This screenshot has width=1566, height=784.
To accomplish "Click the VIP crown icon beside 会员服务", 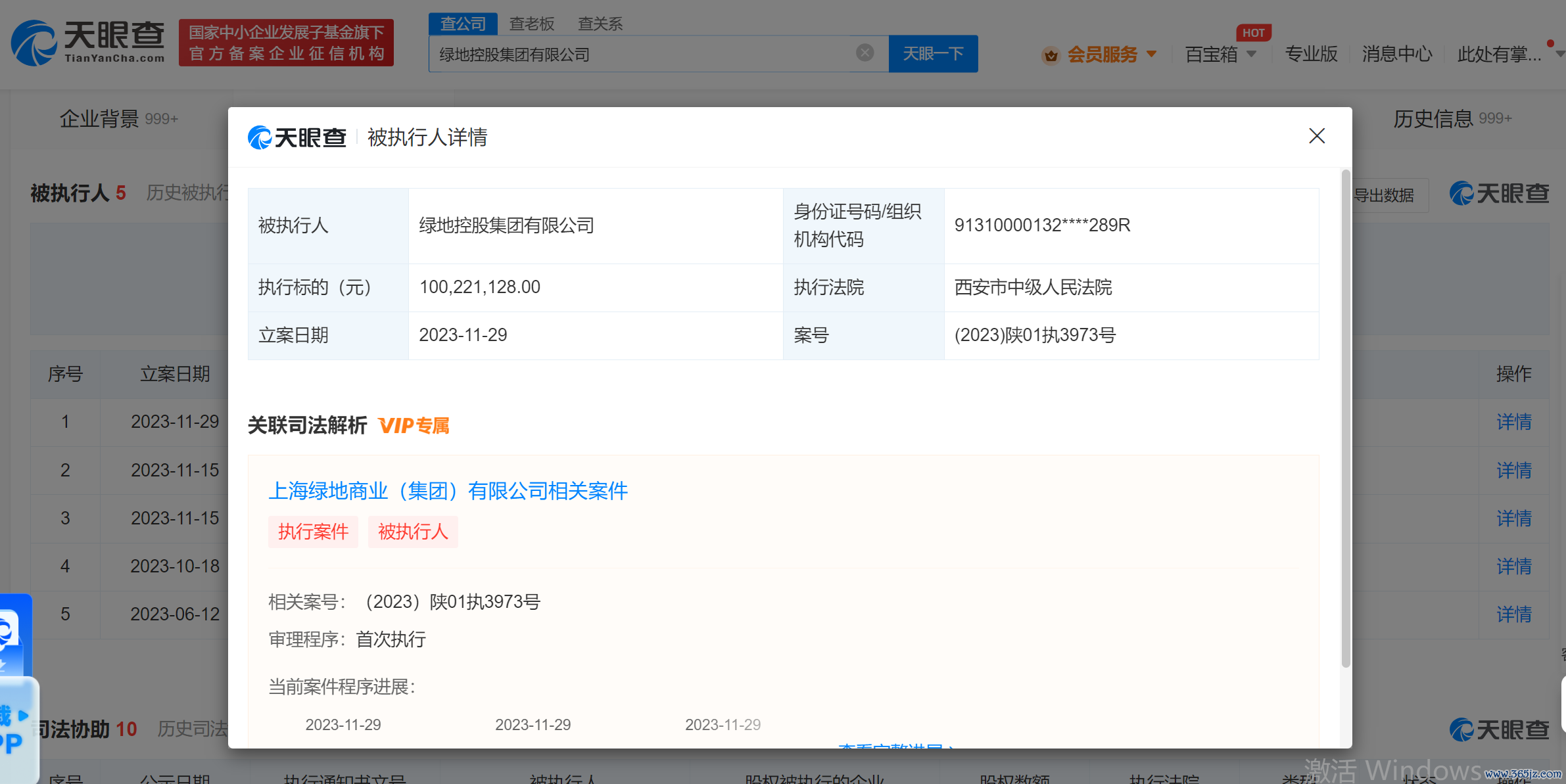I will [x=1051, y=55].
